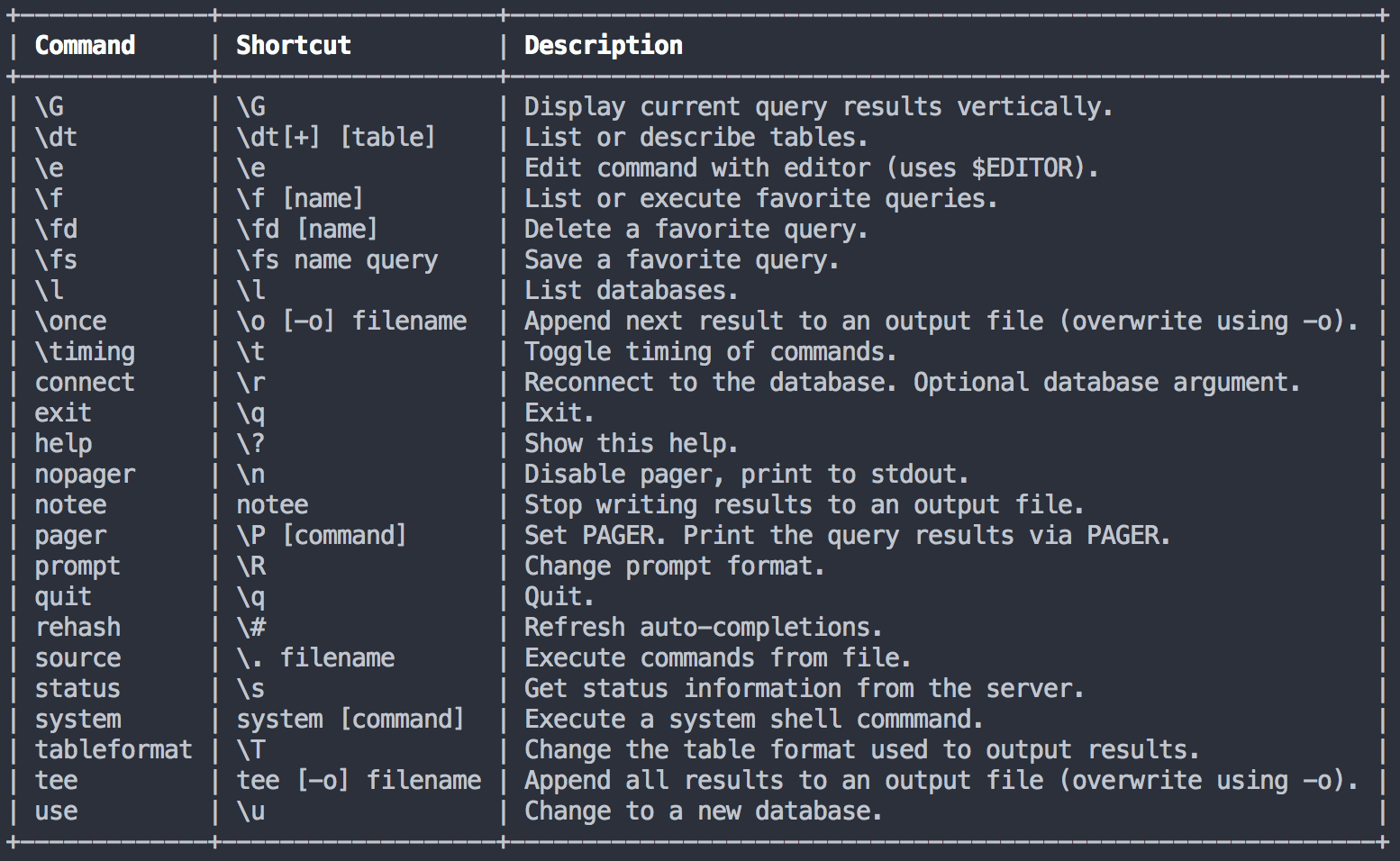
Task: Click "Get status information from the server."
Action: pos(804,688)
